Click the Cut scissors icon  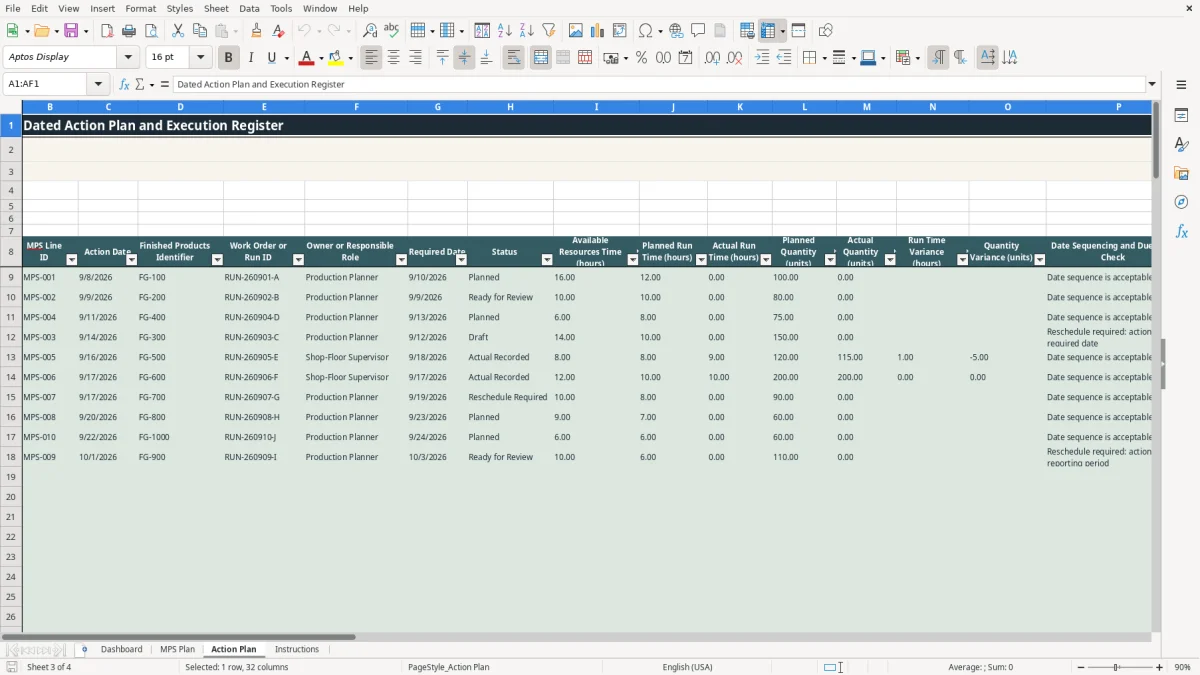point(177,31)
